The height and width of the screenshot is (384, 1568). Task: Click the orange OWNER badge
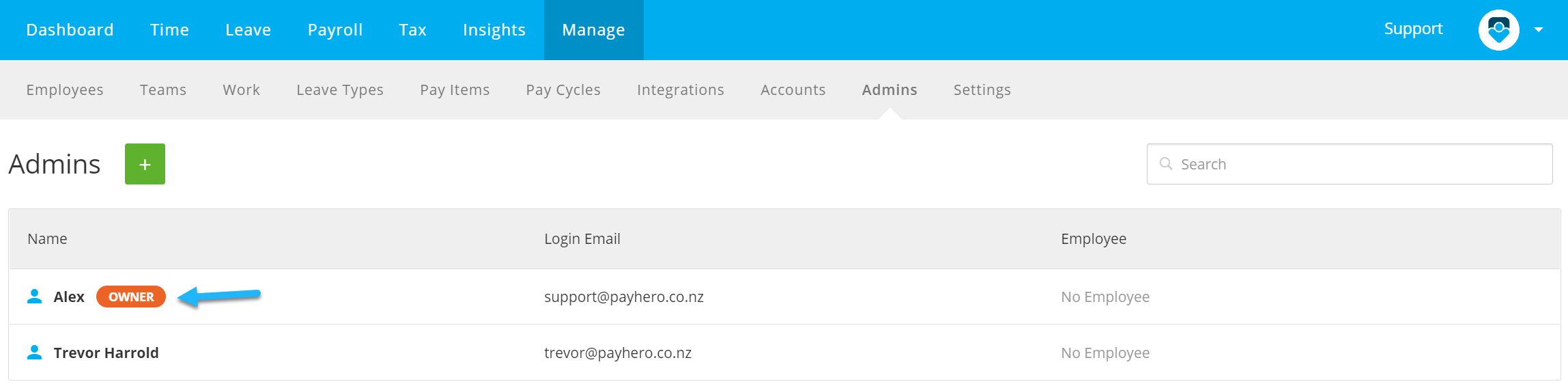point(131,297)
